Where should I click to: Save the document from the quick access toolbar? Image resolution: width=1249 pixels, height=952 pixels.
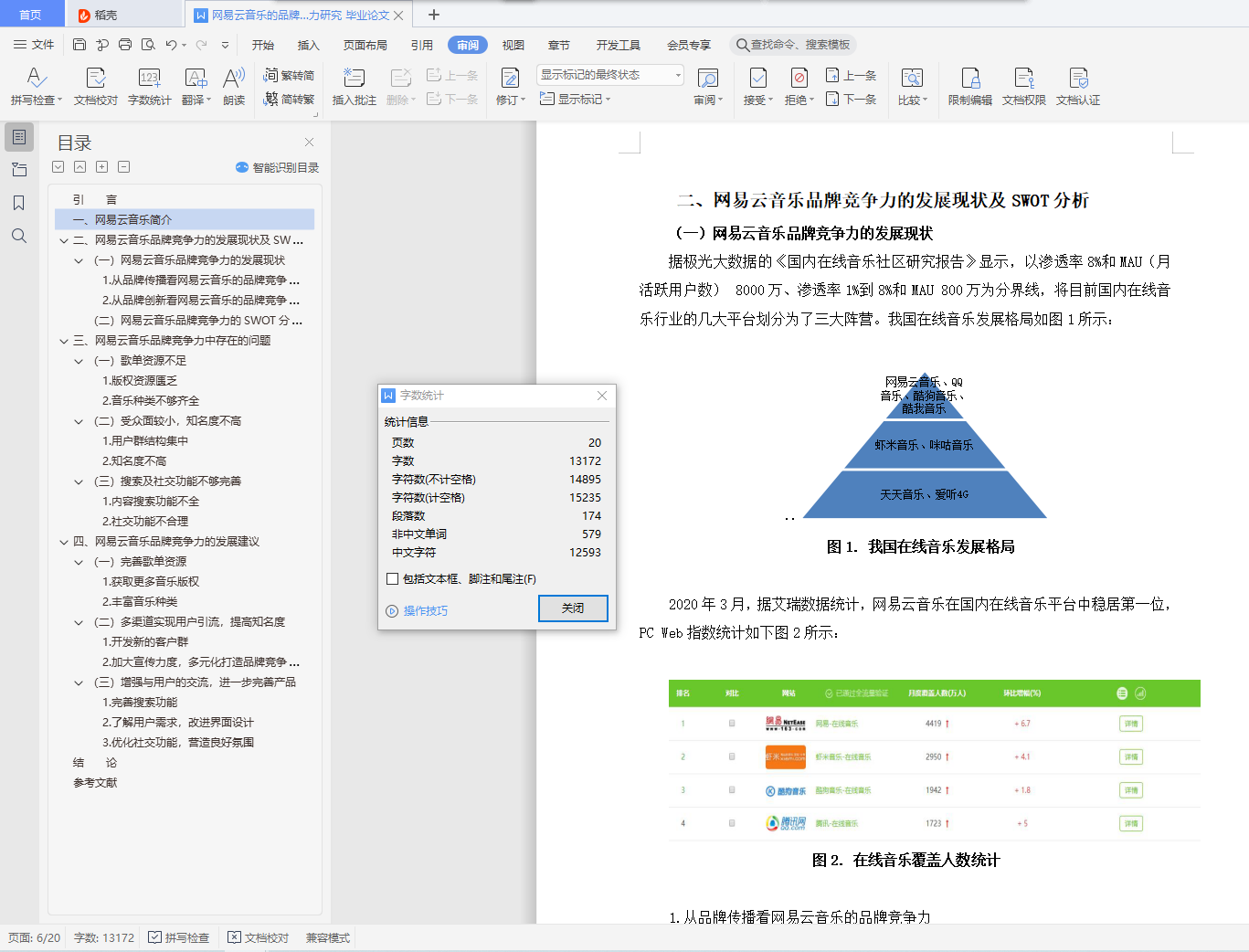79,45
